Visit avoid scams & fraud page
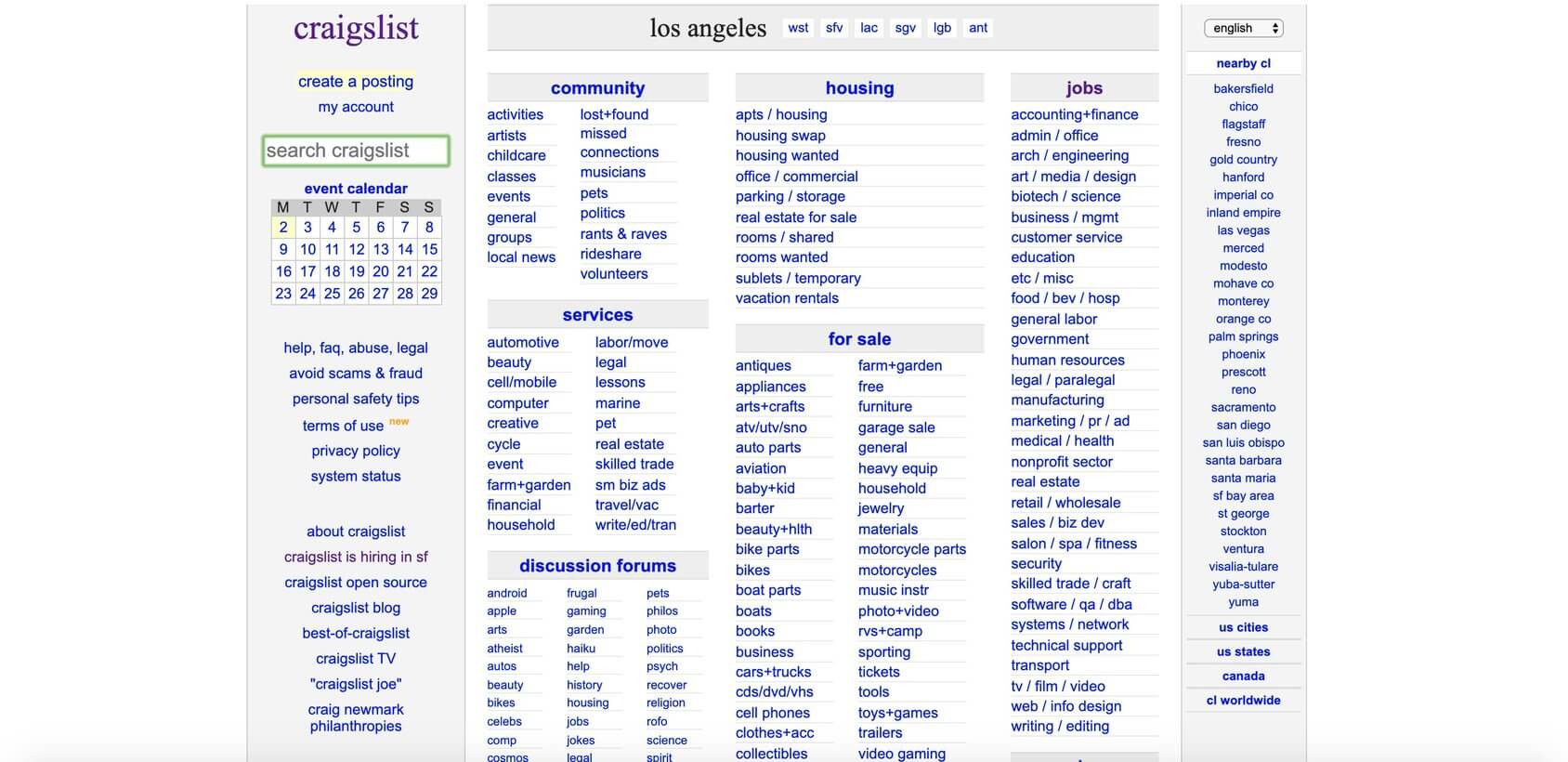 coord(356,374)
